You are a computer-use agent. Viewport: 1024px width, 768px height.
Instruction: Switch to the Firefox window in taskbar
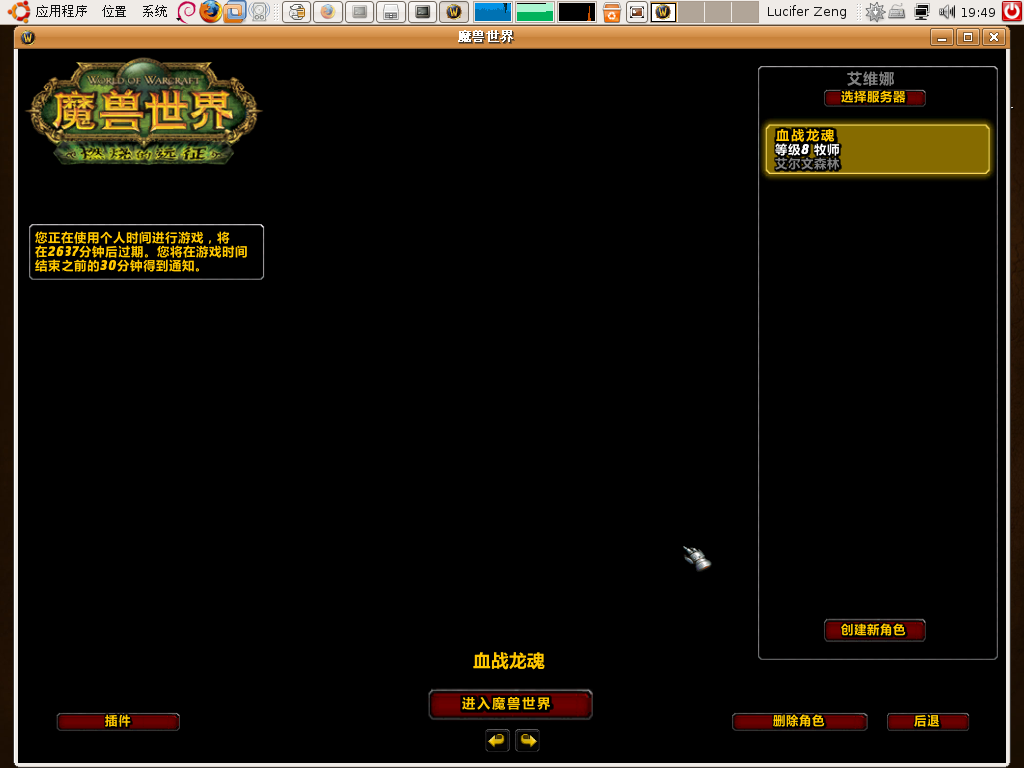(327, 12)
